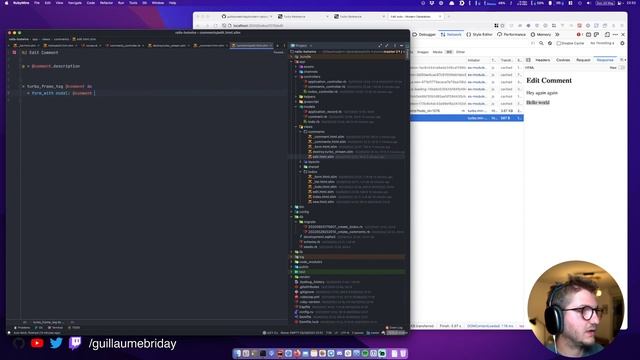640x360 pixels.
Task: Open Trash in the Dock
Action: pos(403,353)
